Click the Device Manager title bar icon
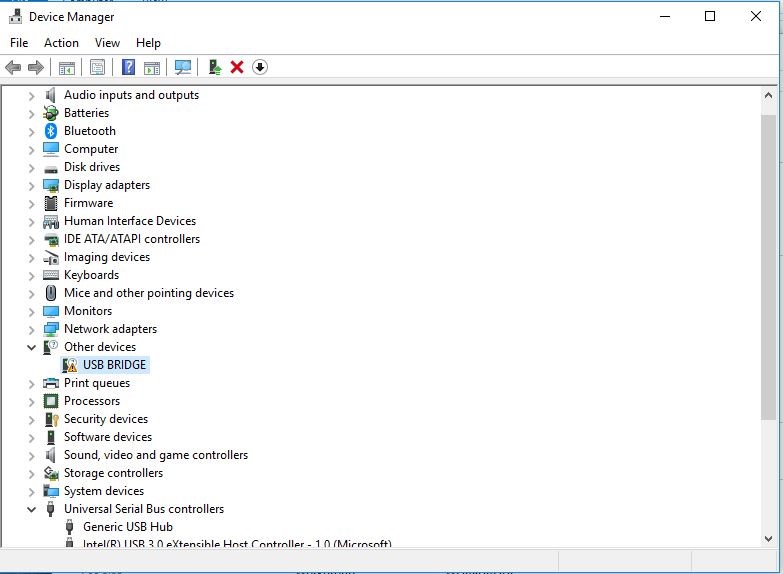The image size is (783, 574). (x=15, y=16)
